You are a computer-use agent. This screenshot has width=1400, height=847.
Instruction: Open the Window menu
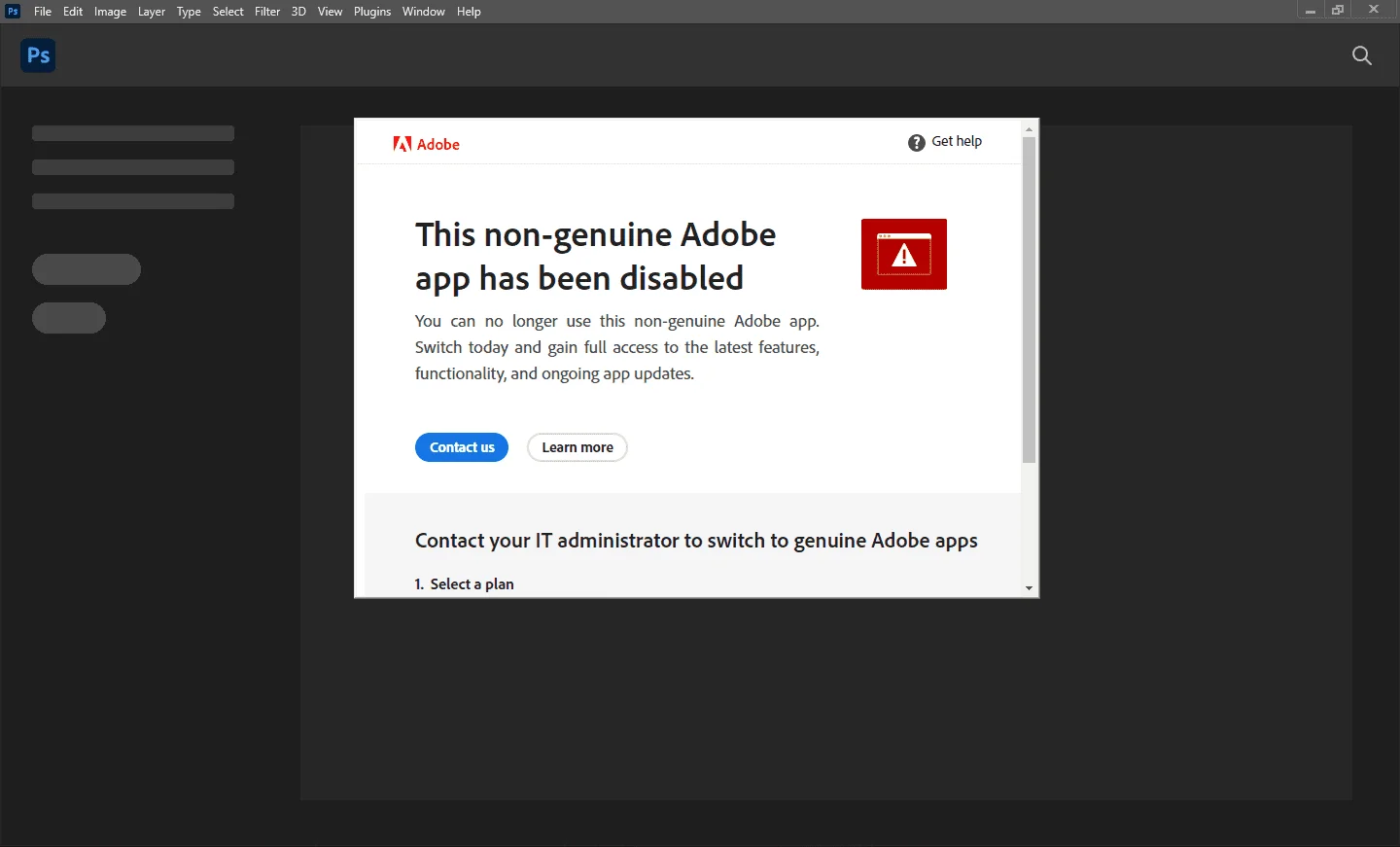pos(424,12)
